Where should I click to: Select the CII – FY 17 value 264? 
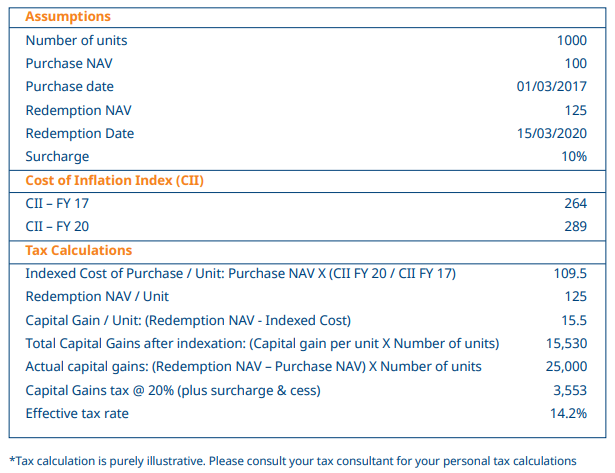576,204
